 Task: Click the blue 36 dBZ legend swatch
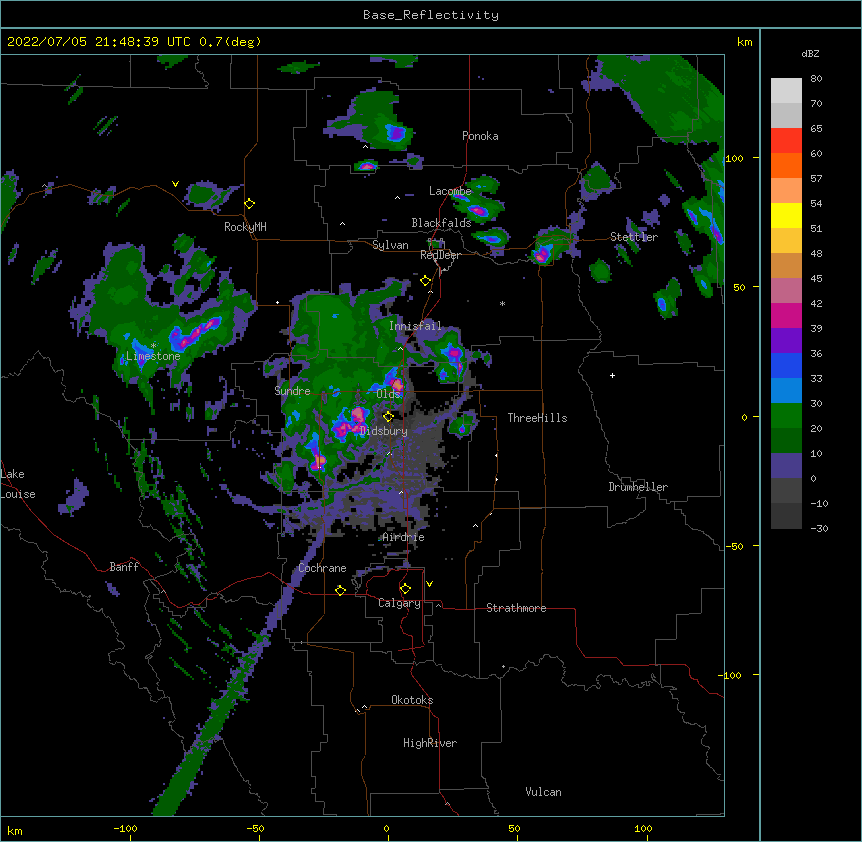point(786,365)
